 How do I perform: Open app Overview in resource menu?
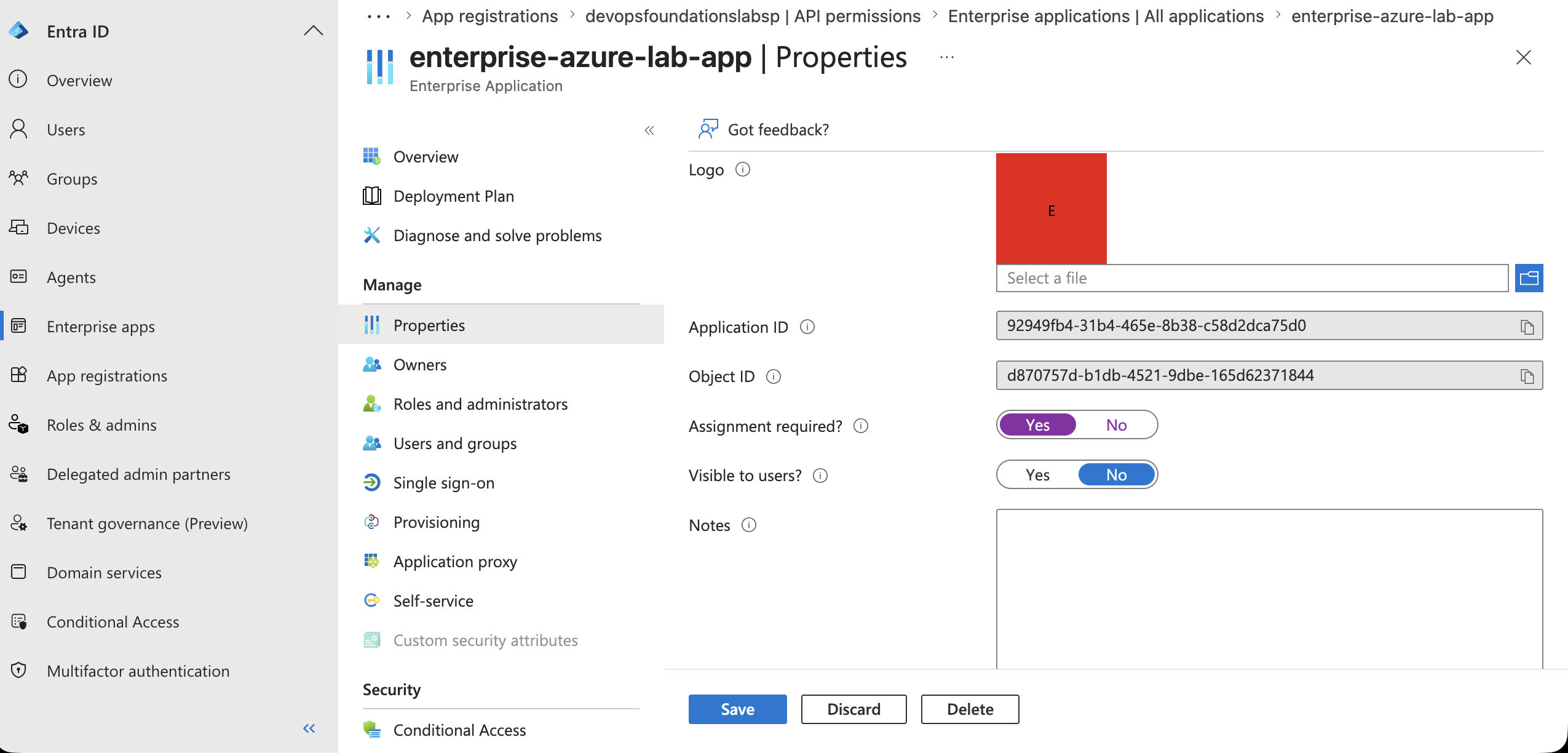point(426,157)
